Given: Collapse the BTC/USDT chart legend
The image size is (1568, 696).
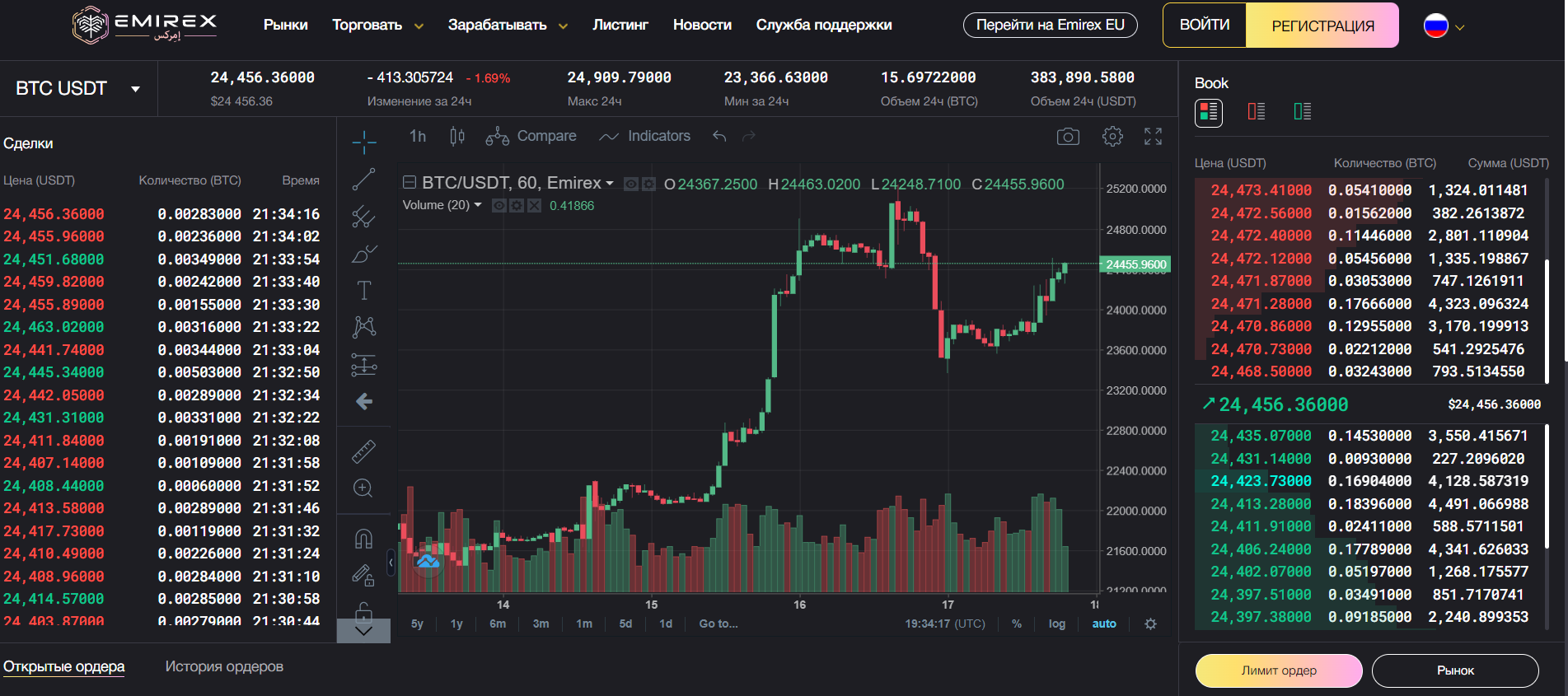Looking at the screenshot, I should coord(409,183).
